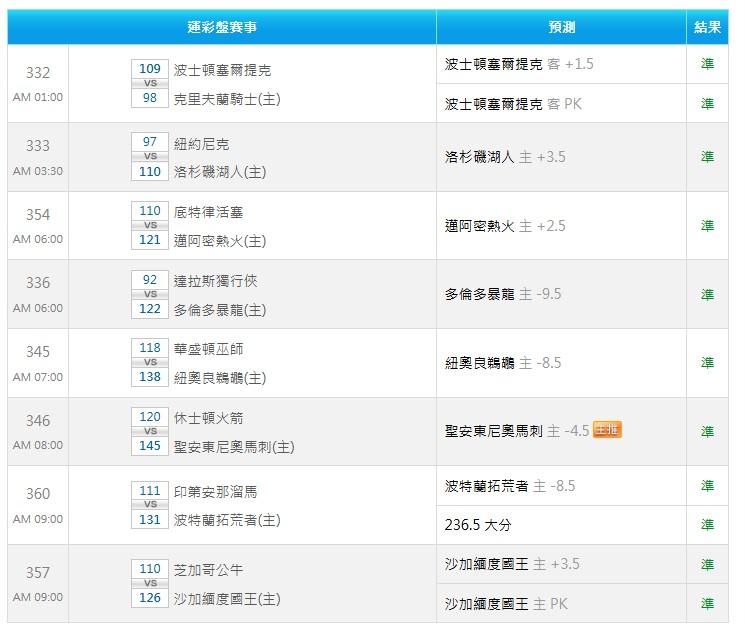Select game number 360
This screenshot has height=627, width=745.
[x=38, y=494]
